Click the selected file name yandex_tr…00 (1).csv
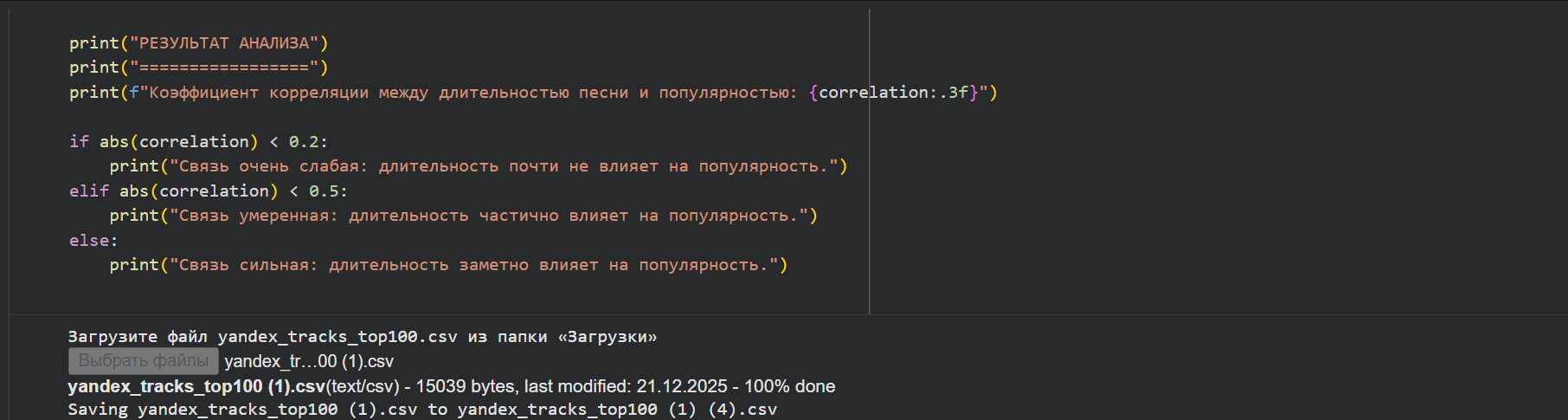1568x420 pixels. click(309, 361)
